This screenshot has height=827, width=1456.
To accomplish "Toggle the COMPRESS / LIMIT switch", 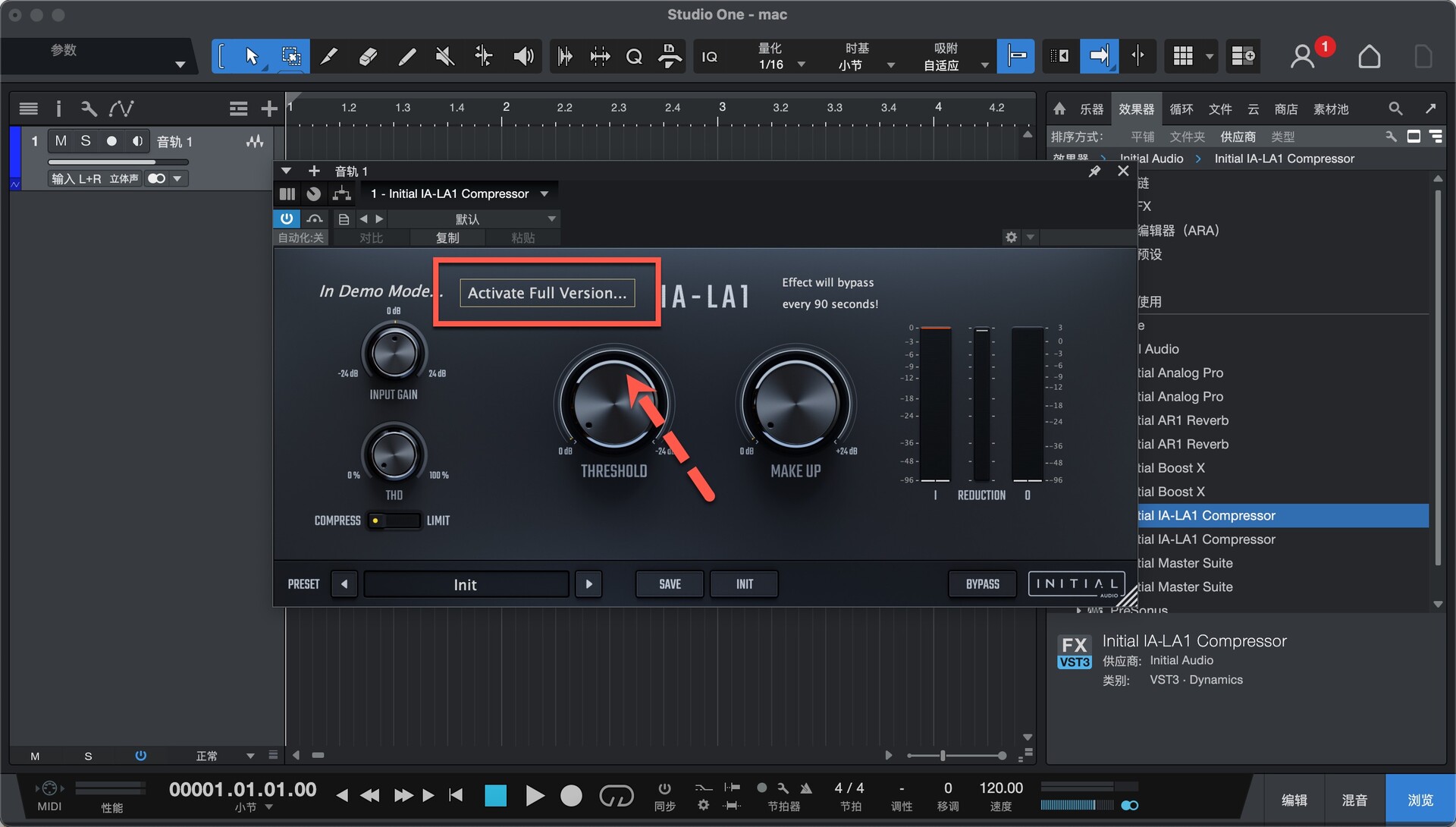I will (x=394, y=520).
